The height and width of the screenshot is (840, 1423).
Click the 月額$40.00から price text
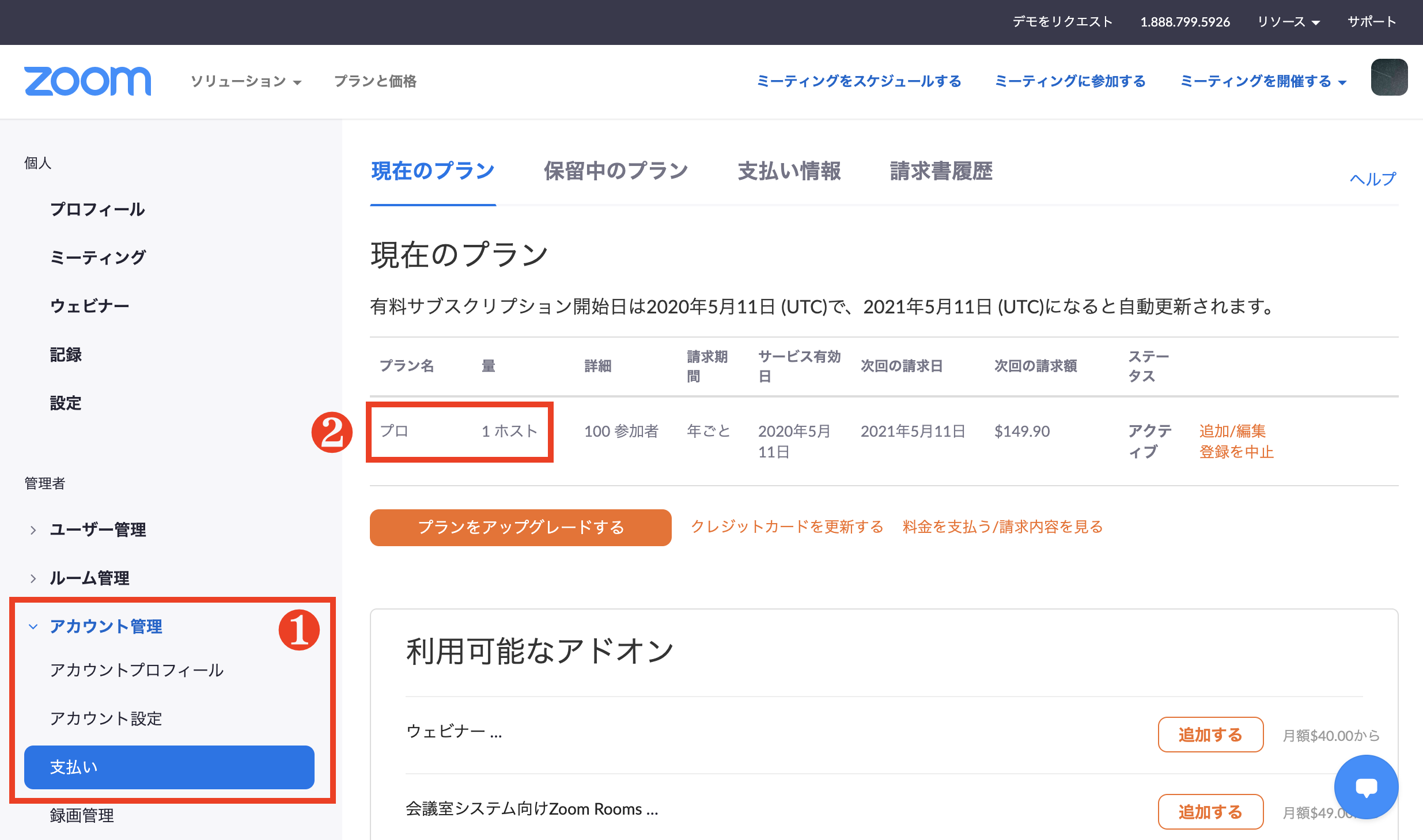[1331, 736]
